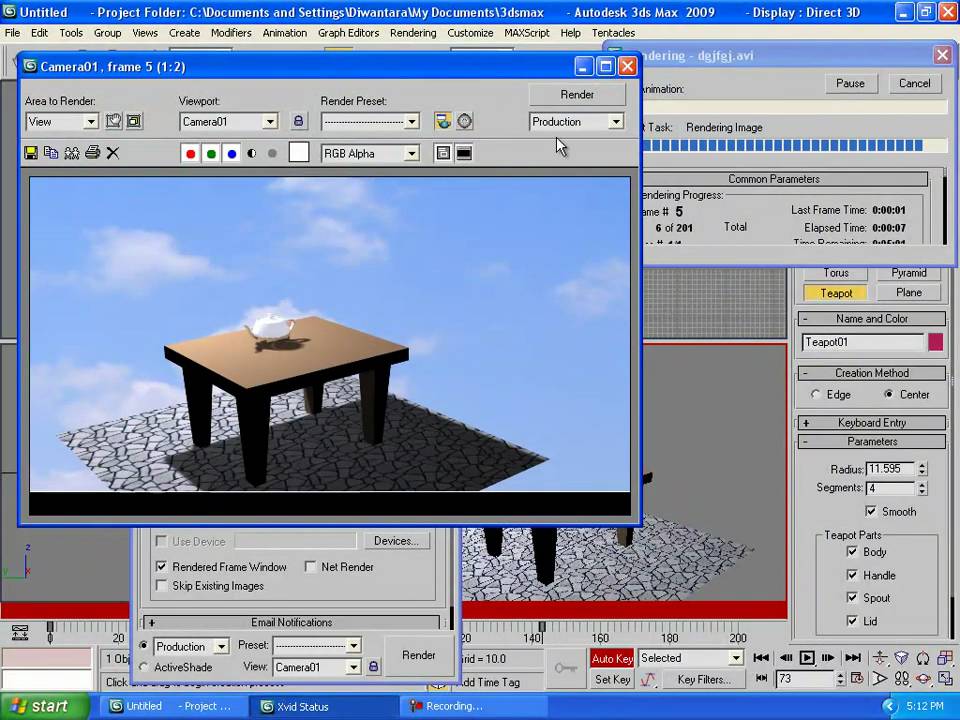
Task: Click the Maximize Viewport Toggle icon
Action: click(x=945, y=678)
